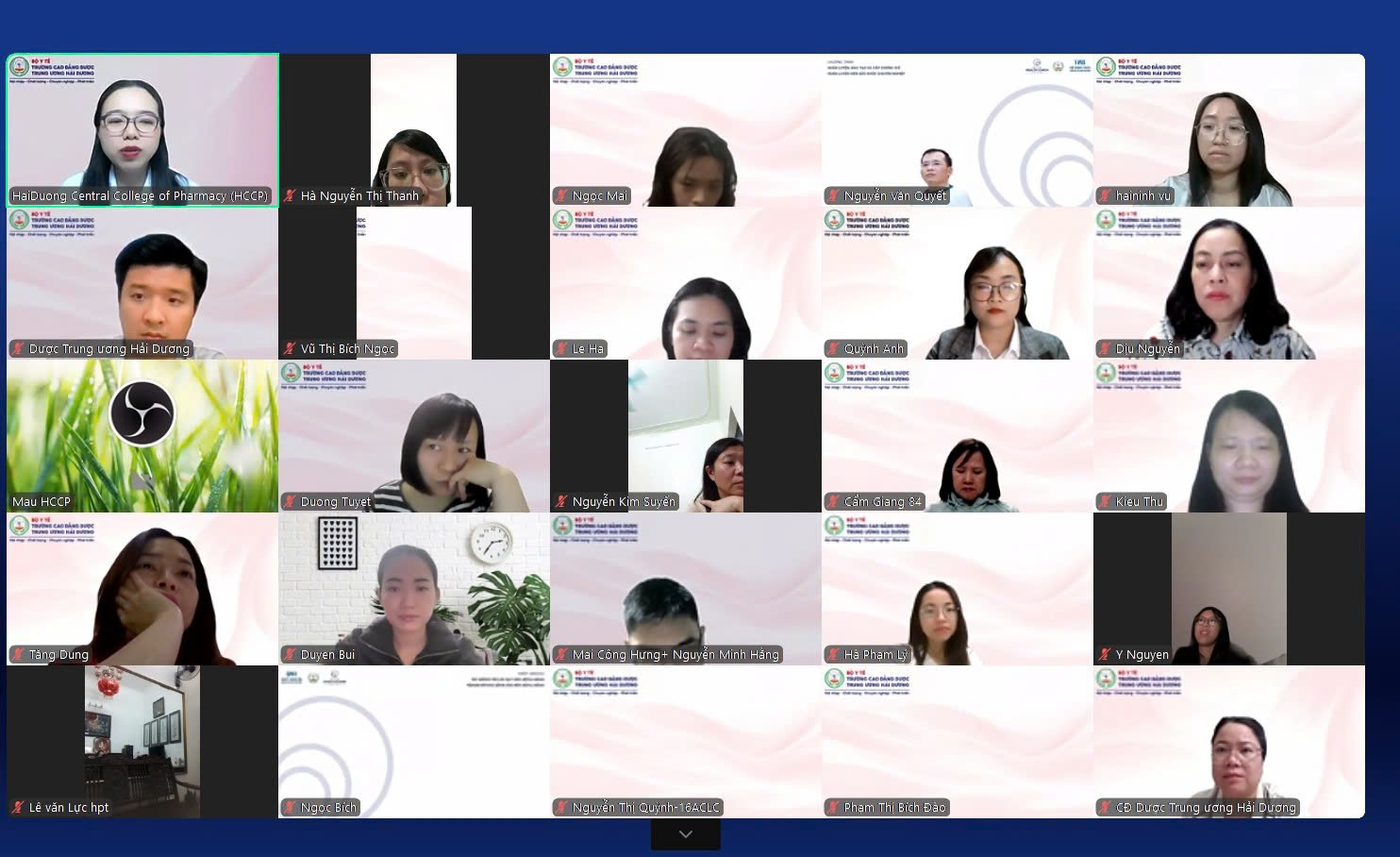Click the Lê văn Lực hpt name label
This screenshot has width=1400, height=857.
[68, 808]
